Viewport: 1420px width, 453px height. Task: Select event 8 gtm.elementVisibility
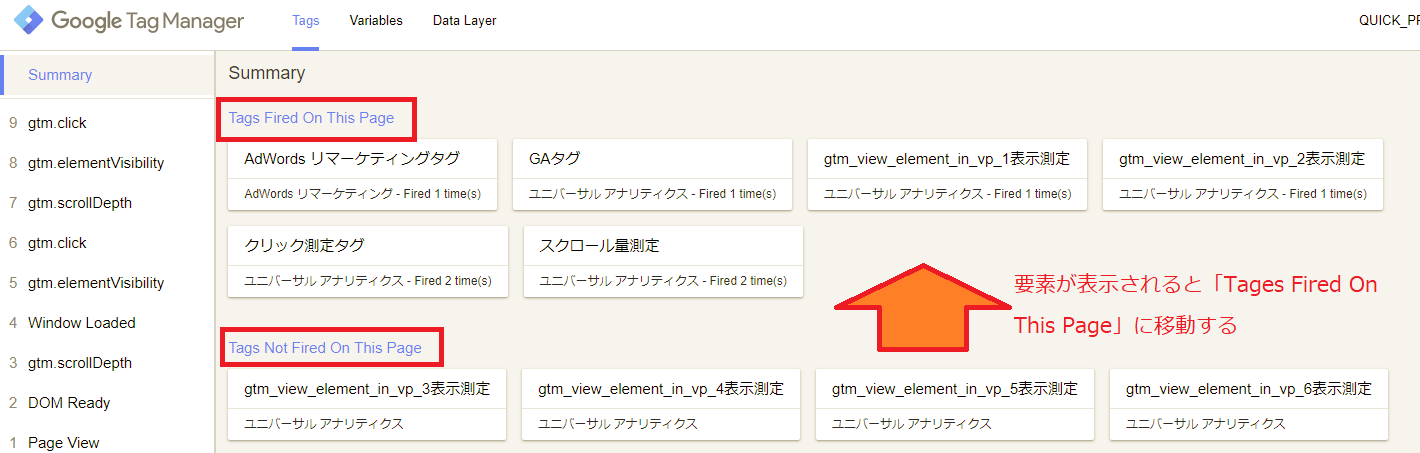point(107,163)
